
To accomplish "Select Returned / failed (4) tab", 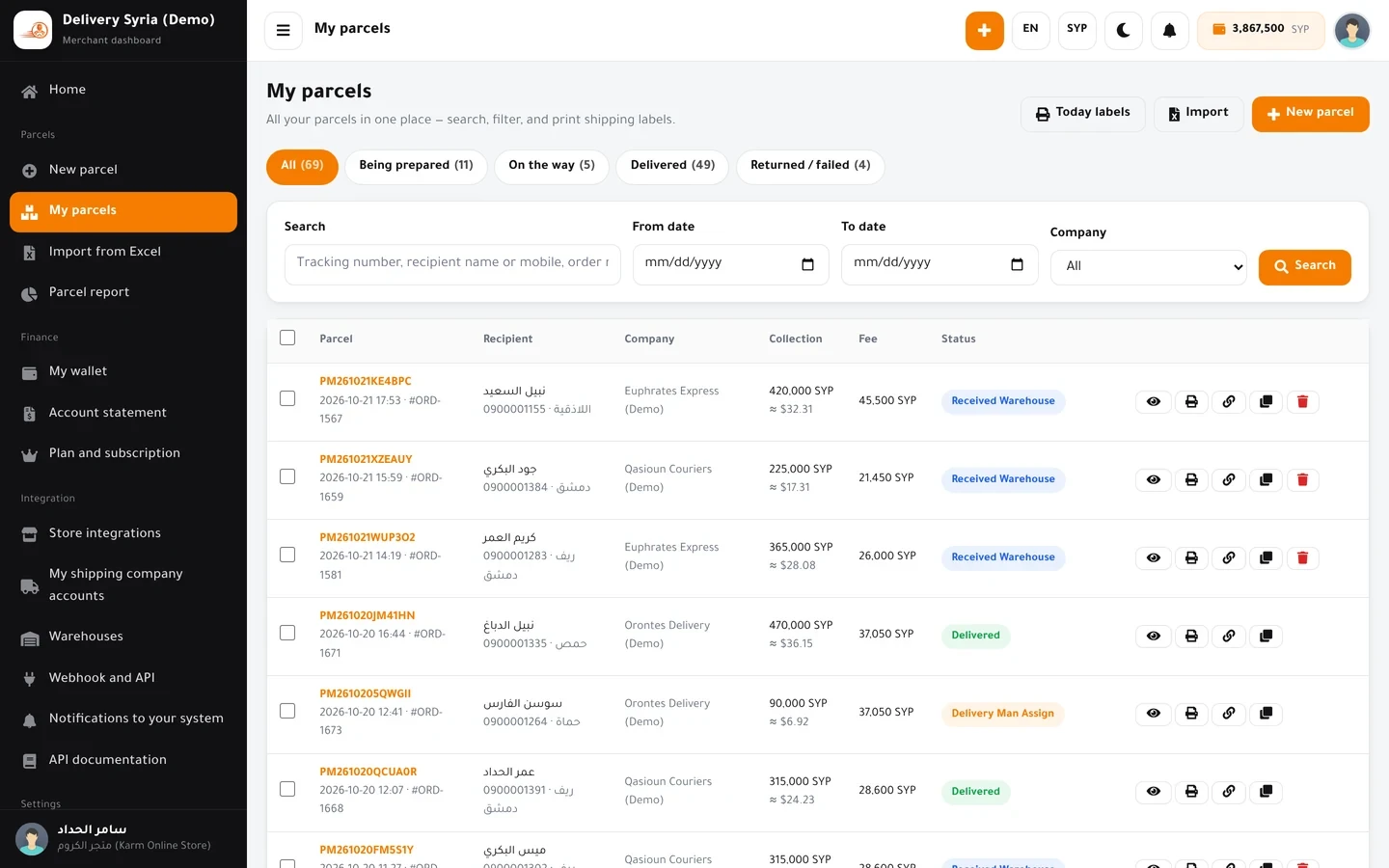I will 810,166.
